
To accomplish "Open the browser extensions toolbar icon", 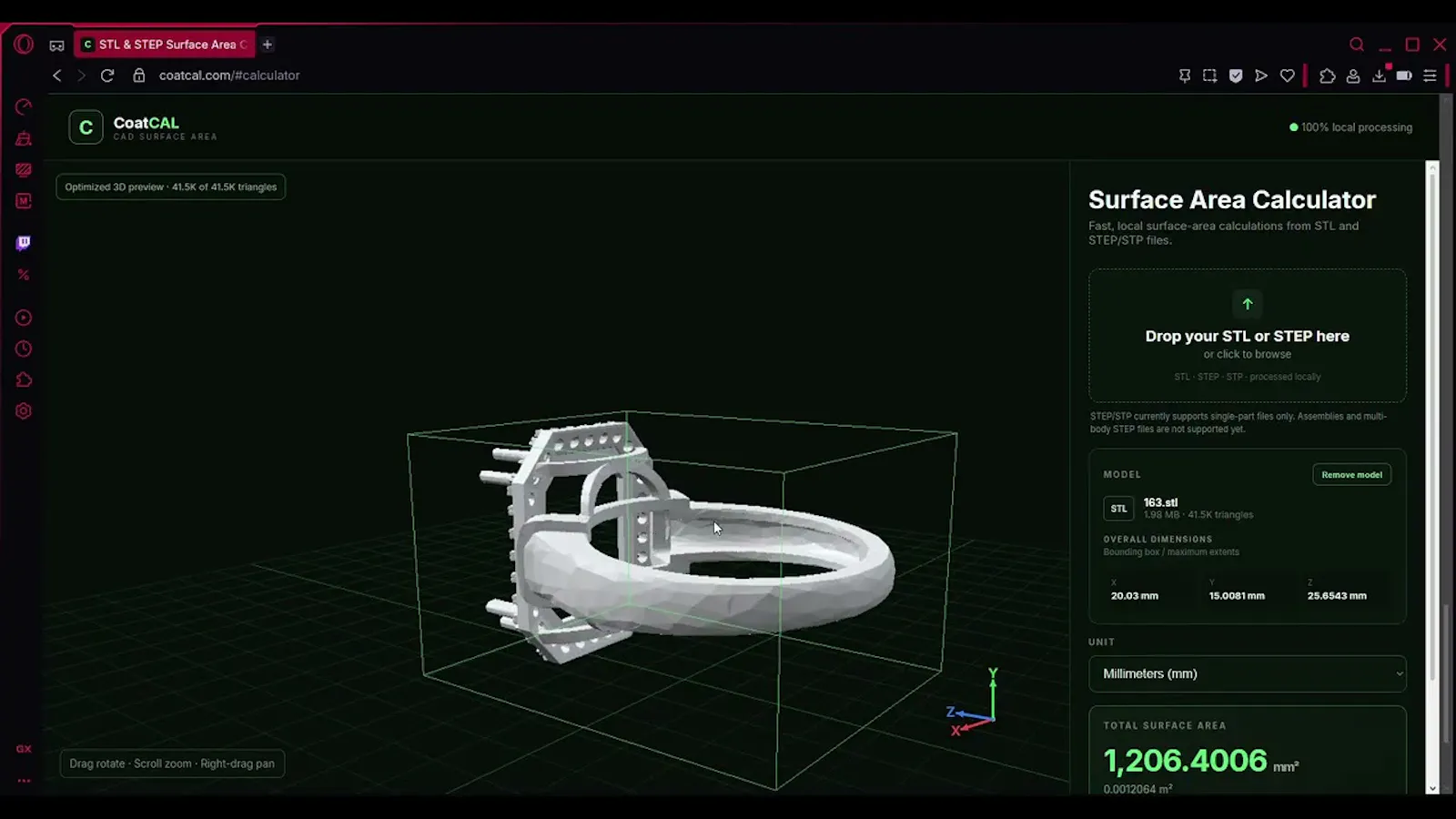I will (1328, 76).
